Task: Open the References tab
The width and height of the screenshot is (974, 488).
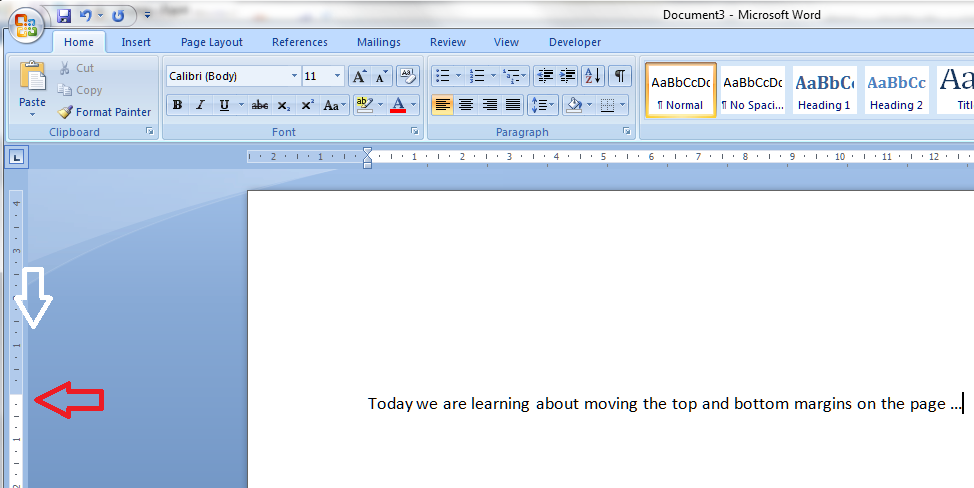Action: click(299, 42)
